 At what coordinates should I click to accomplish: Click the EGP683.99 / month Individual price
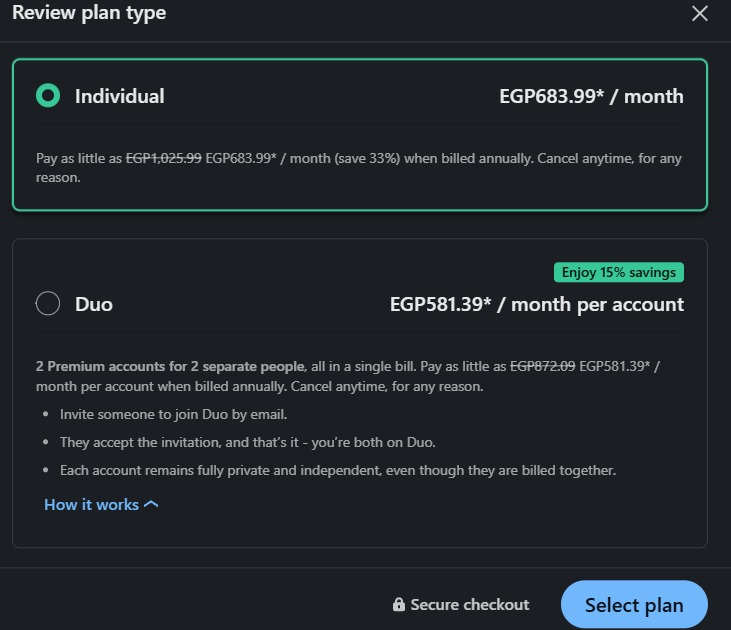pos(591,96)
